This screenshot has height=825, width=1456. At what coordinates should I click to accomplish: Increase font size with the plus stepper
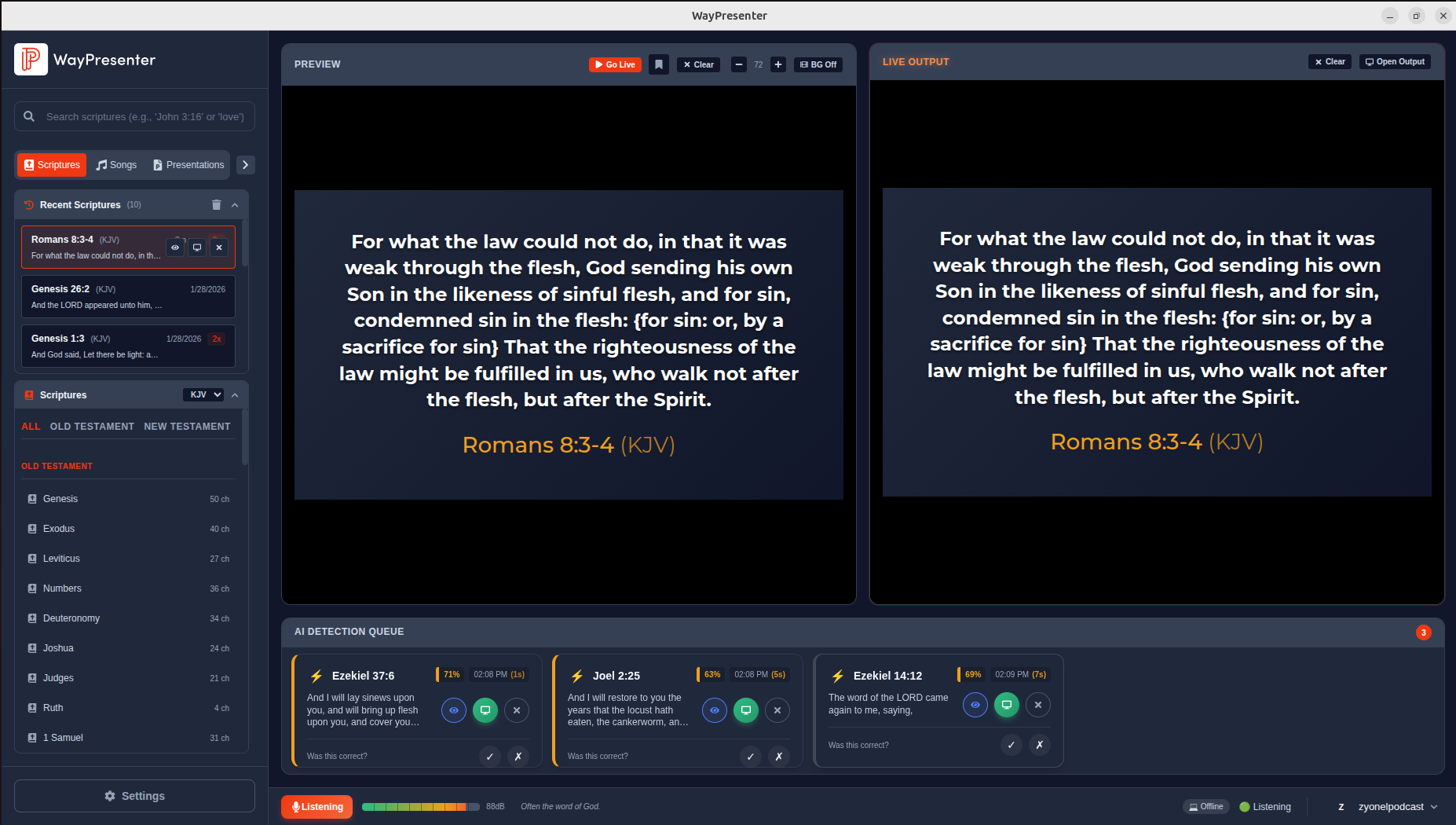coord(777,64)
